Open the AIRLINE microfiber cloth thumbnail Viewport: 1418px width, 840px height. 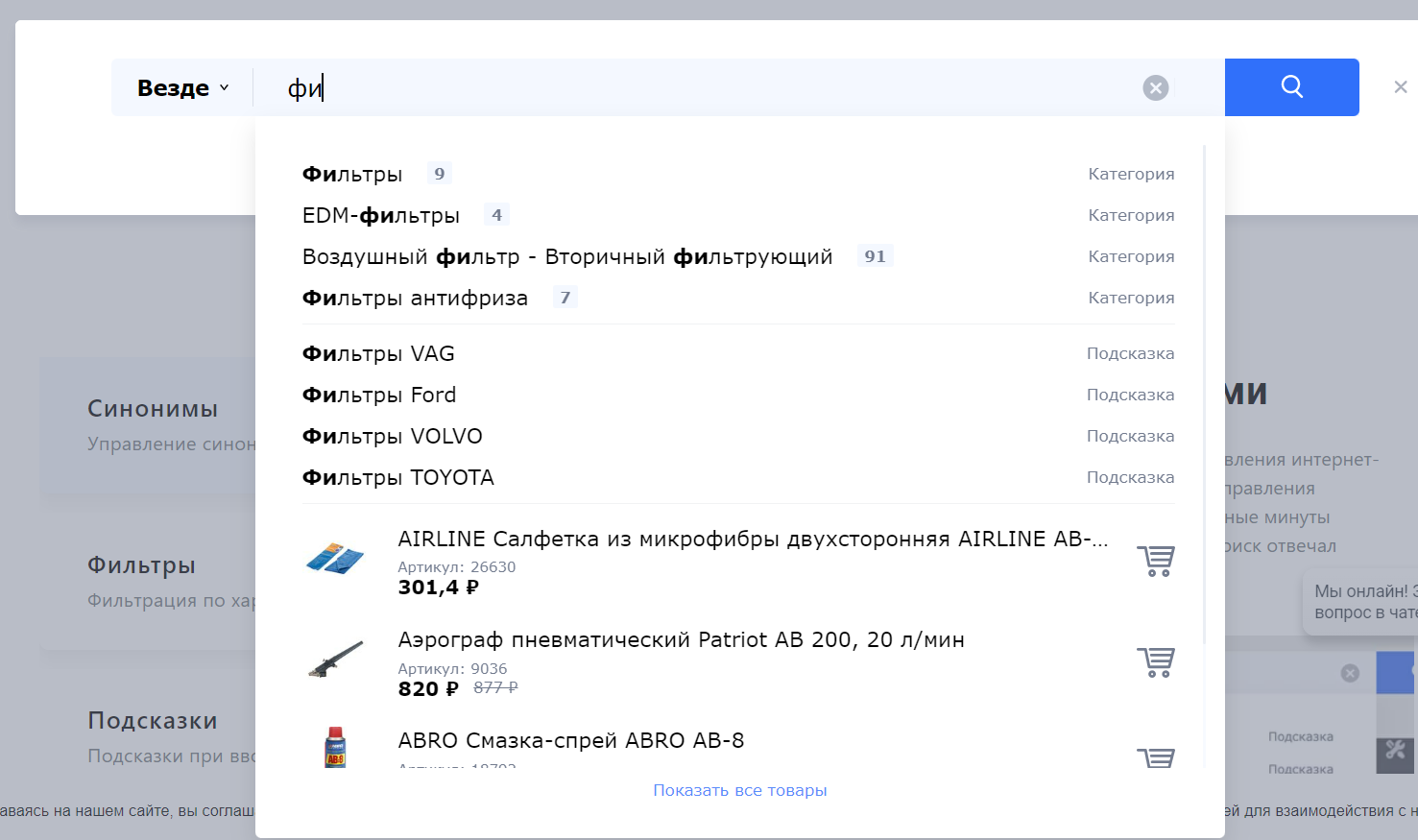click(x=335, y=559)
